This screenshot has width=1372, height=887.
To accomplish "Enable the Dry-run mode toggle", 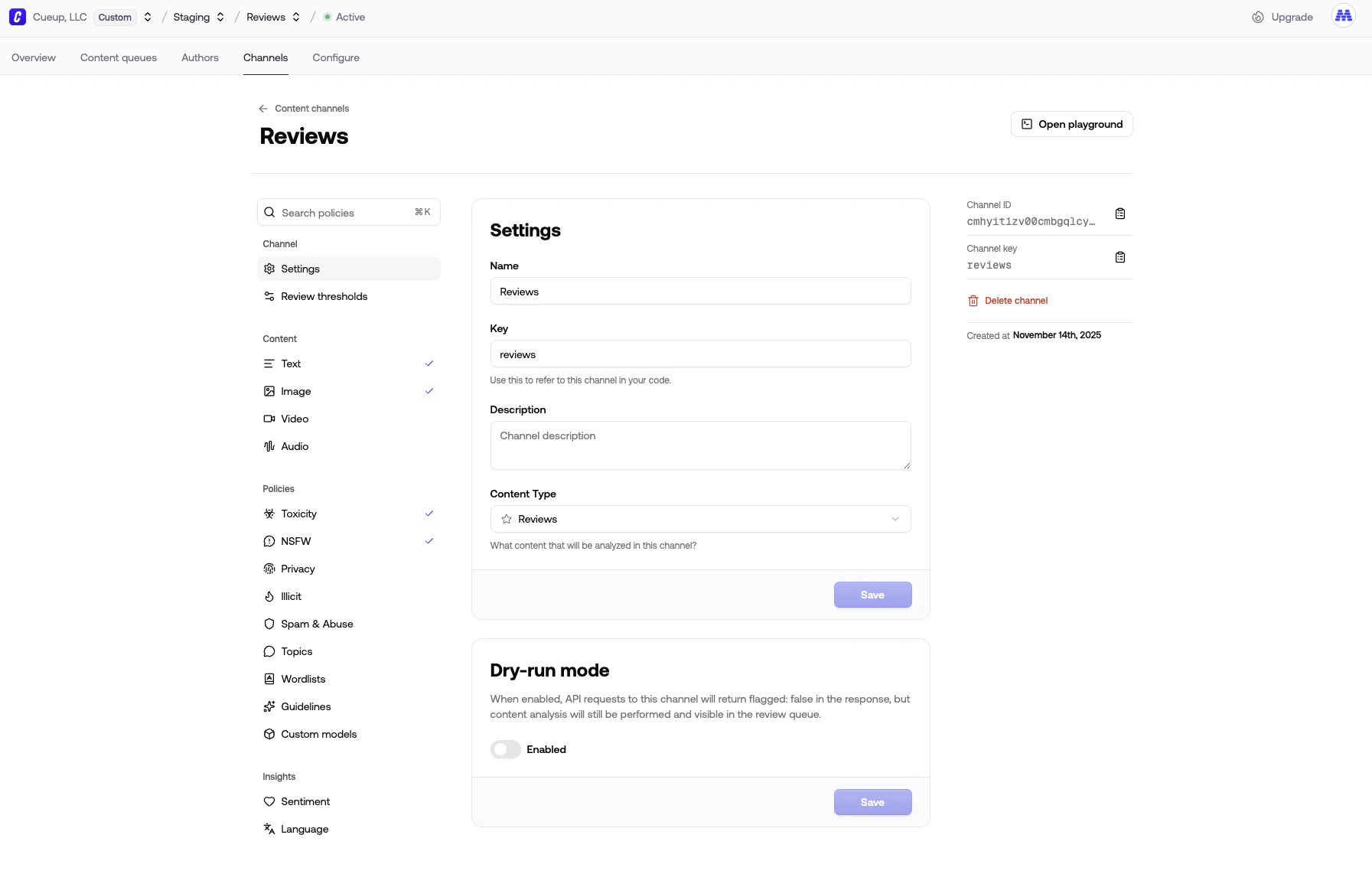I will point(505,749).
